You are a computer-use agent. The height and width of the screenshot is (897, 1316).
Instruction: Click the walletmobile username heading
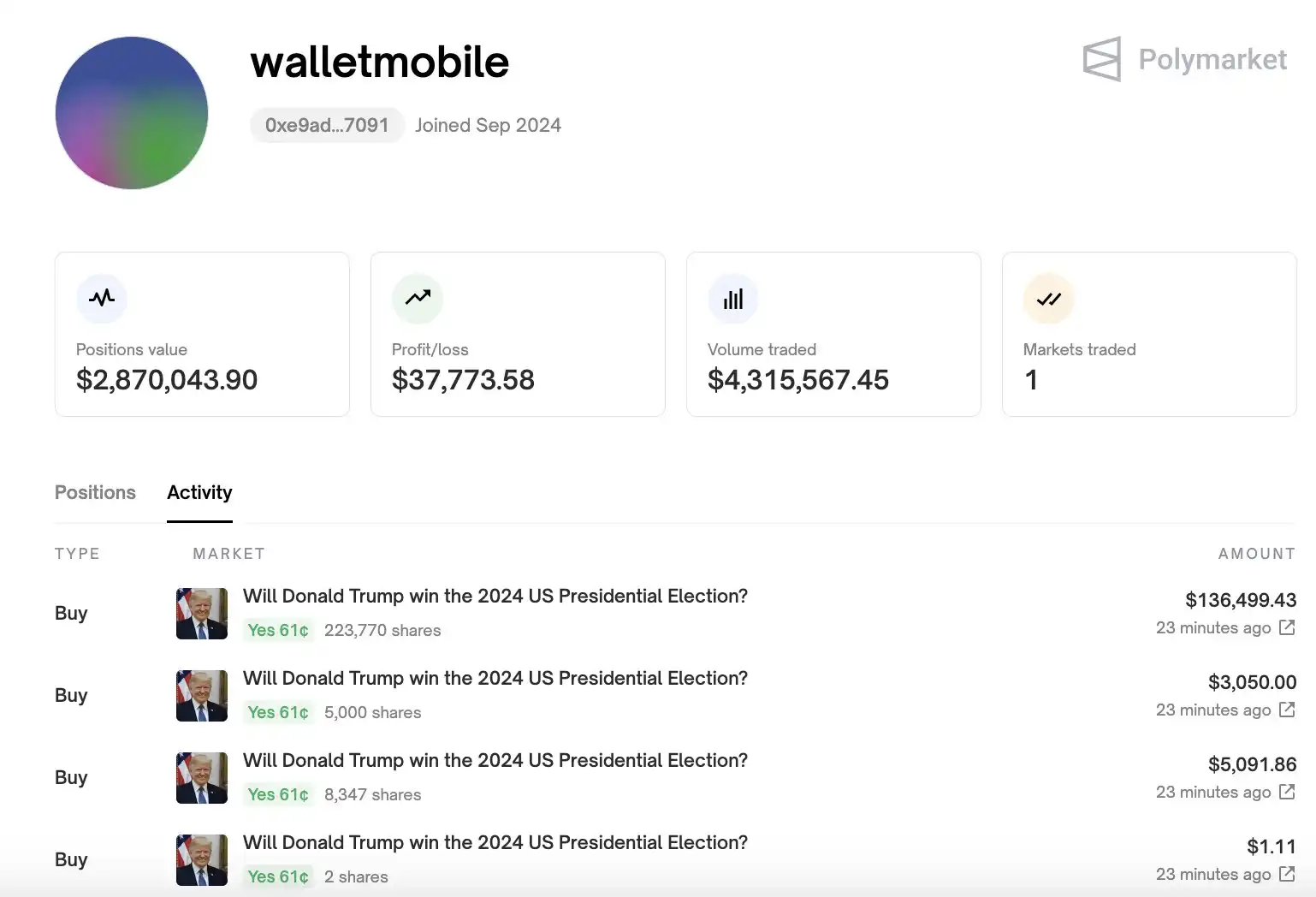point(380,62)
